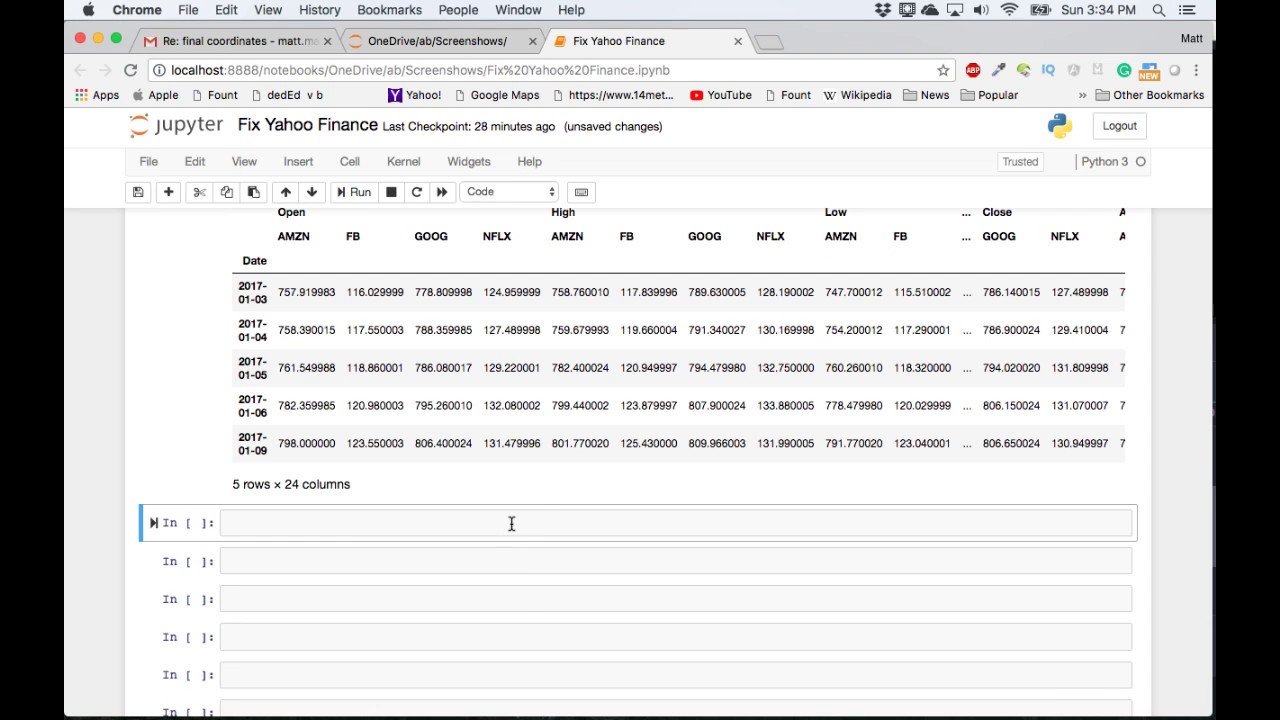Click the AdBlock extension icon
This screenshot has width=1280, height=720.
973,70
